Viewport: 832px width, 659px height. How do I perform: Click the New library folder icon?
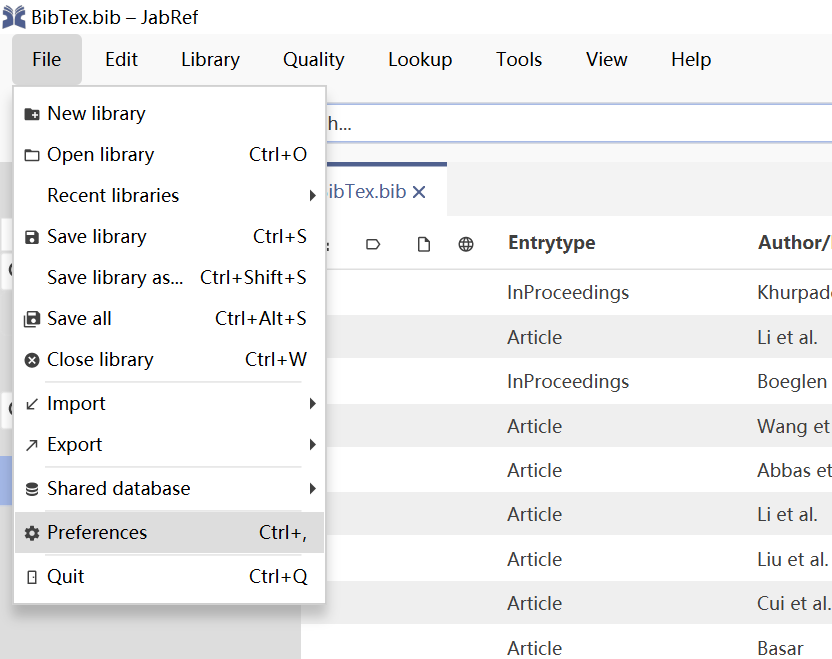(32, 114)
